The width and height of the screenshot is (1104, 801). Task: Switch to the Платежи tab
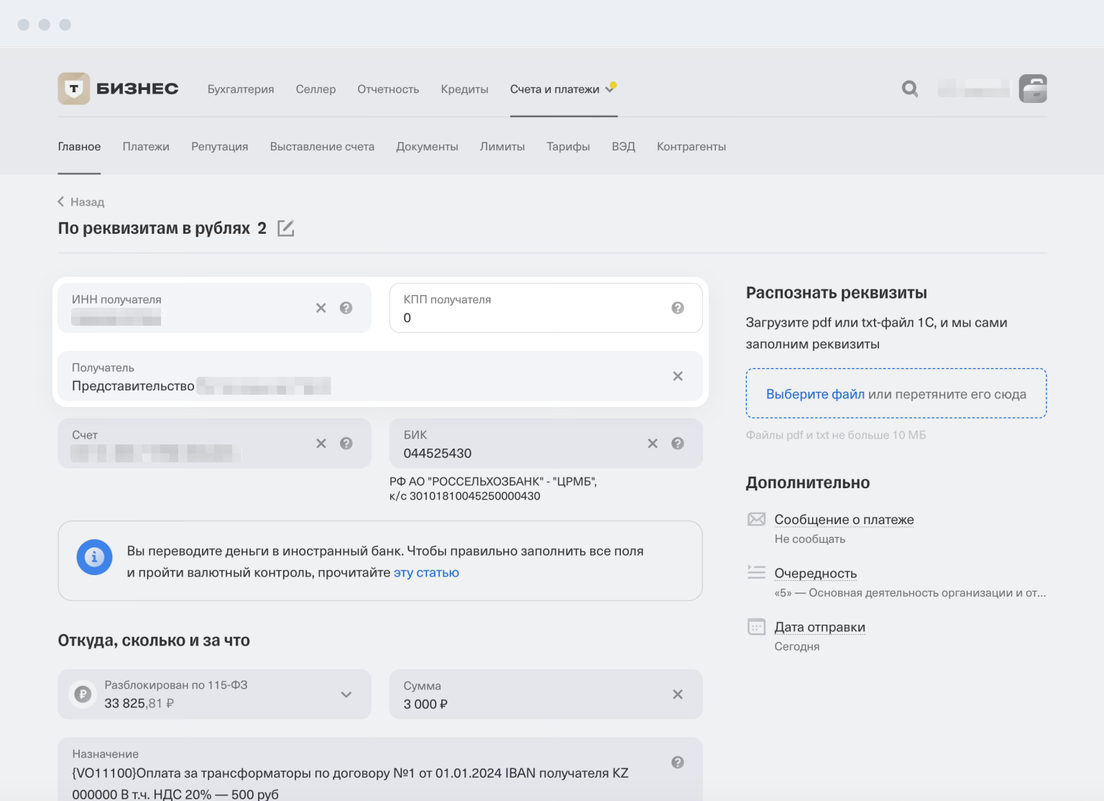click(146, 146)
